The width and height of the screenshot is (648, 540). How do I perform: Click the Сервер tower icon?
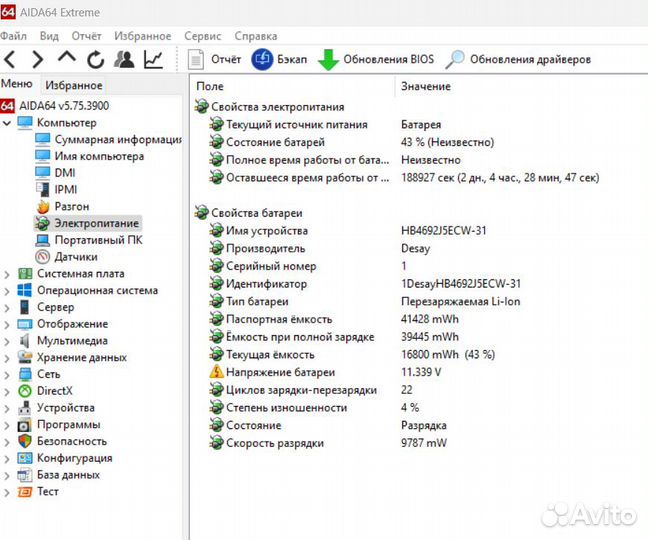pos(25,307)
